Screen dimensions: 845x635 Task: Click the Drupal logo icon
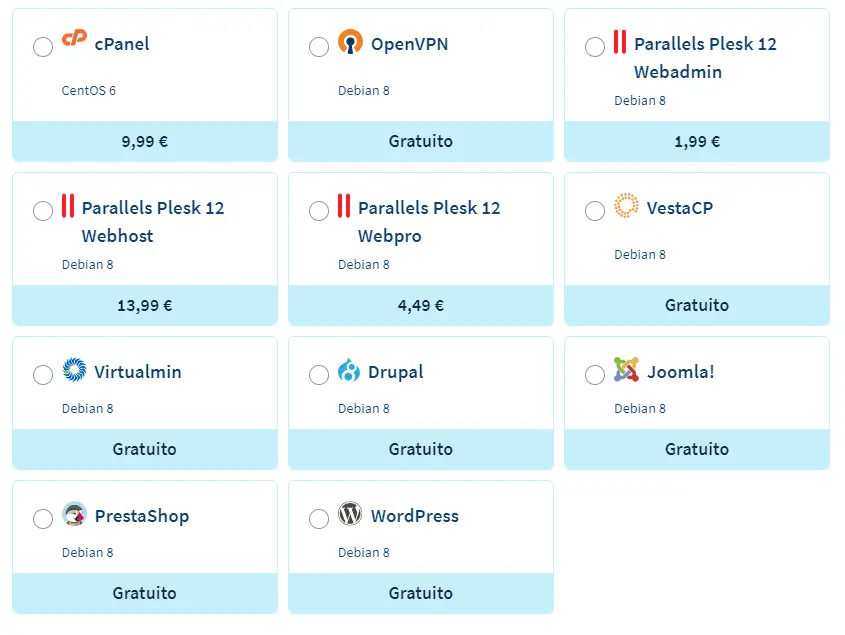coord(350,370)
